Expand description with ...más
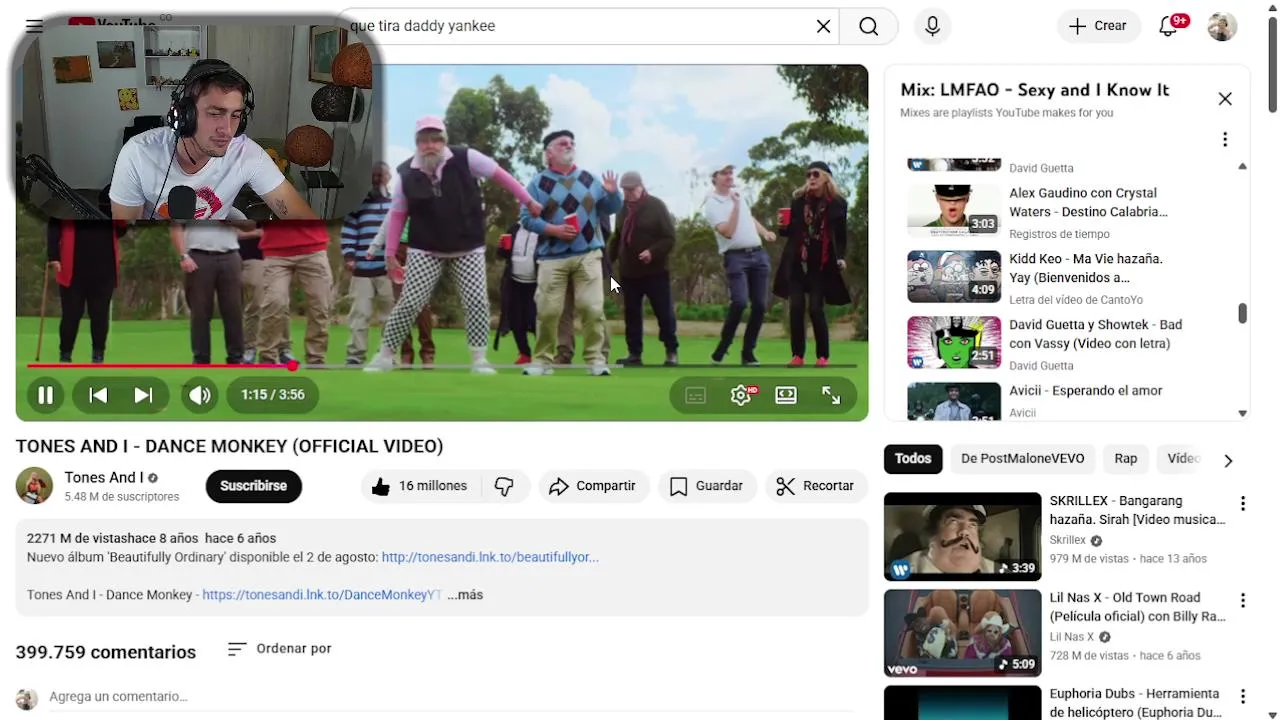The height and width of the screenshot is (720, 1280). [x=465, y=594]
